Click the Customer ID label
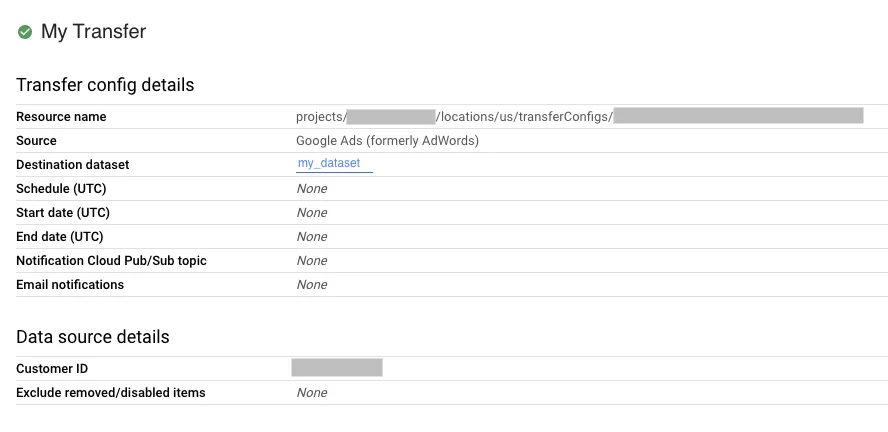This screenshot has width=888, height=432. tap(52, 369)
